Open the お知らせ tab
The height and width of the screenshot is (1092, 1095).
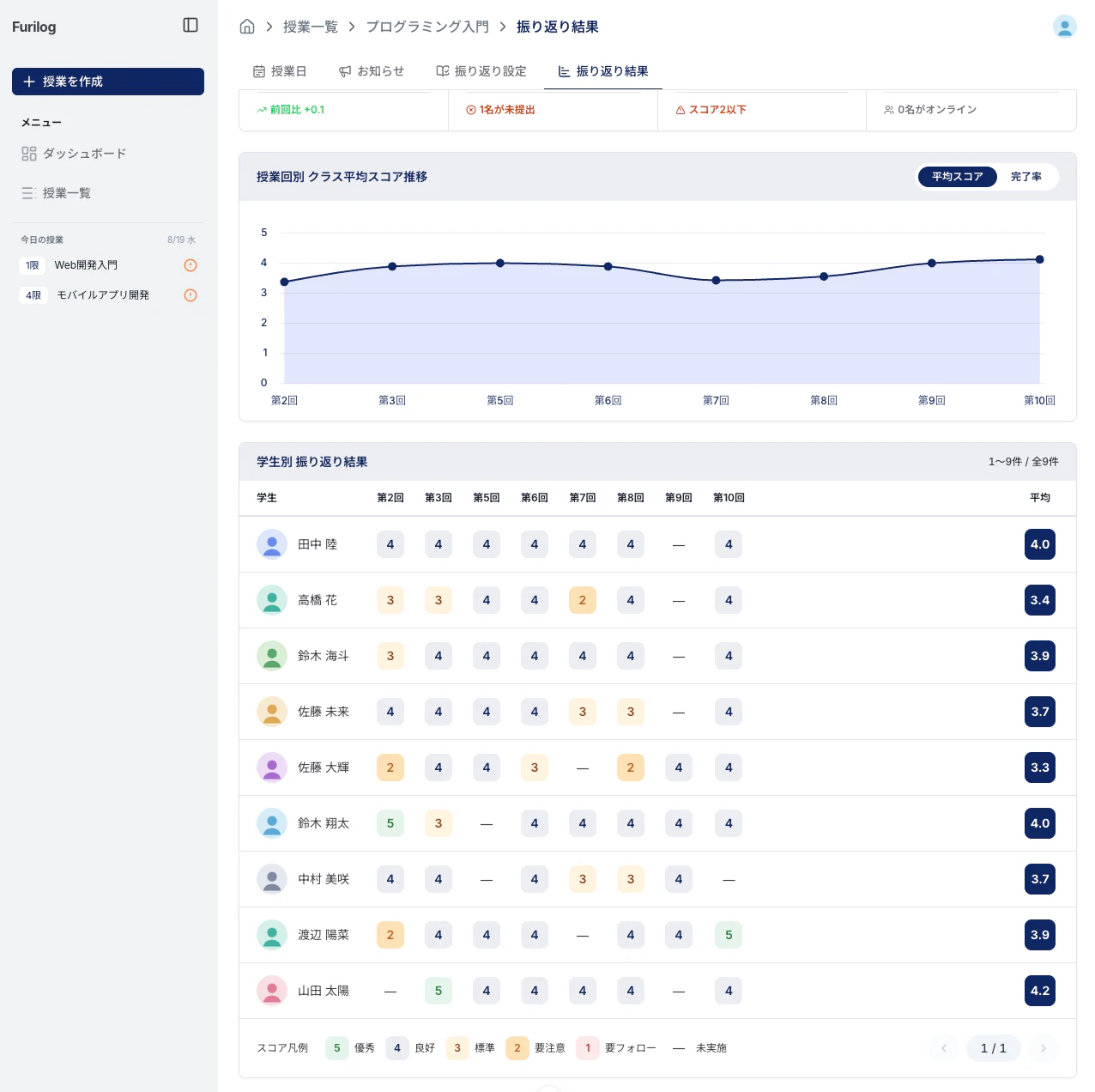coord(372,71)
